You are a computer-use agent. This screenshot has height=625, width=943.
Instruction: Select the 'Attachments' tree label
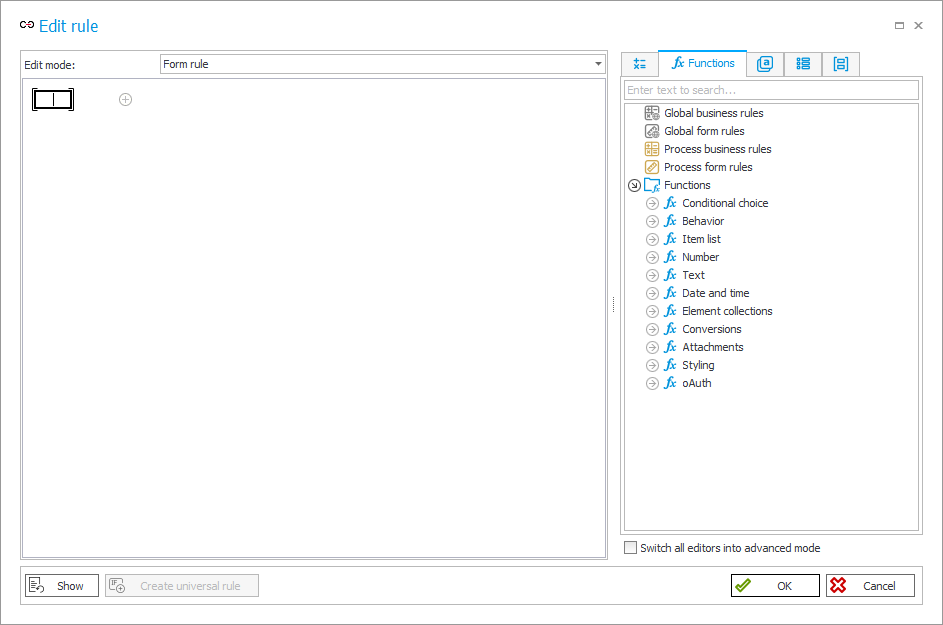pyautogui.click(x=713, y=348)
